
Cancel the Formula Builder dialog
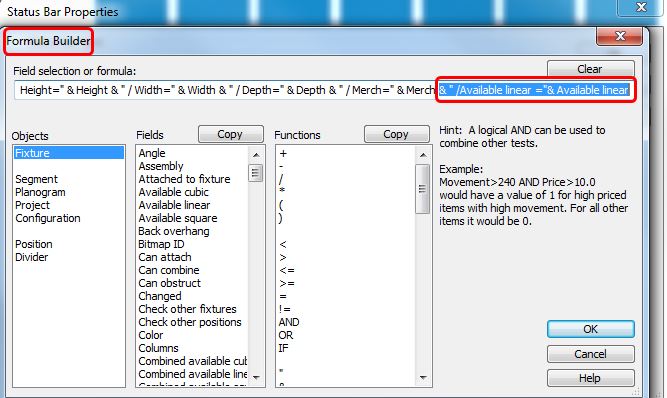[x=590, y=354]
